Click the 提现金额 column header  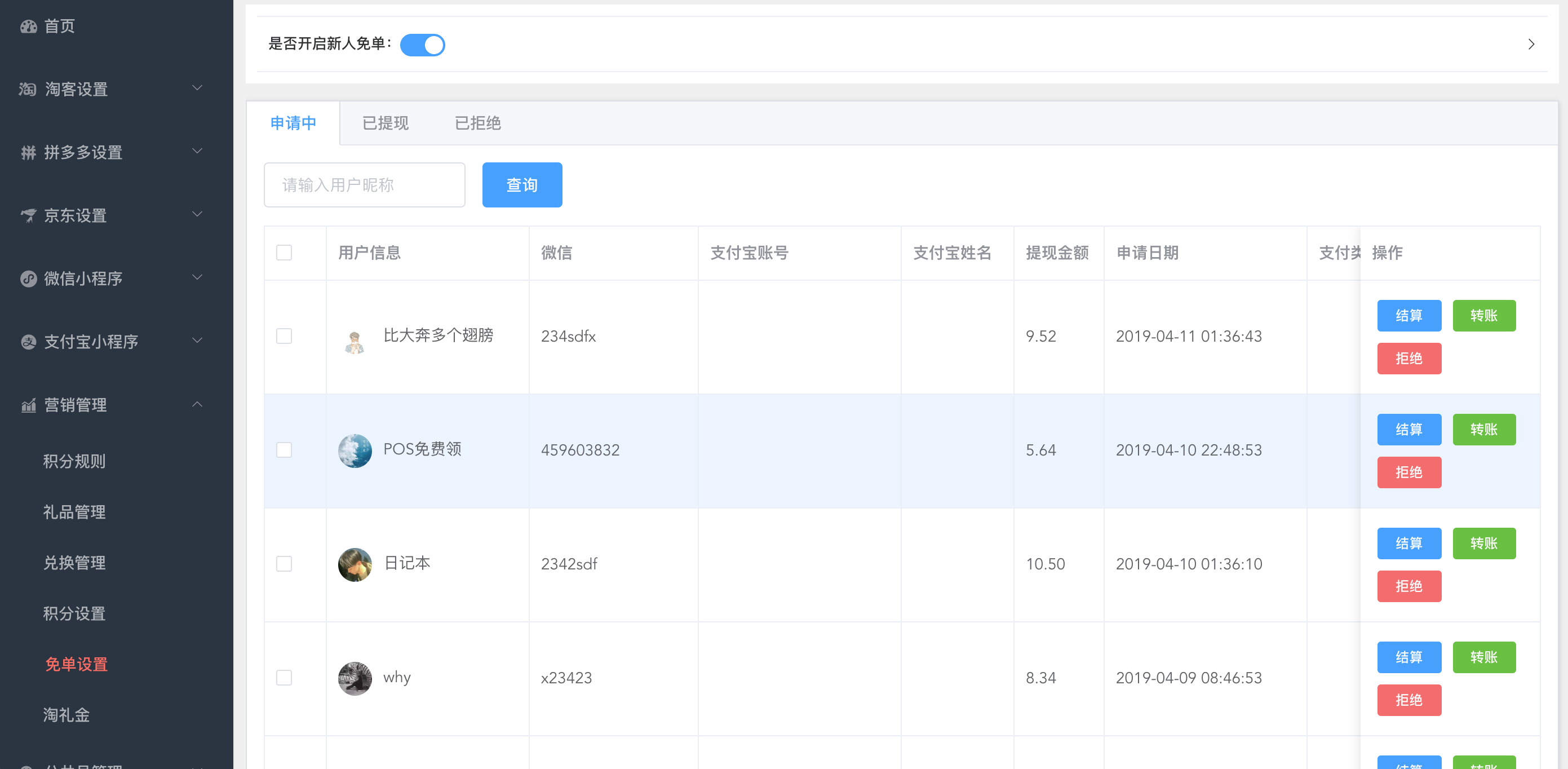click(x=1057, y=253)
